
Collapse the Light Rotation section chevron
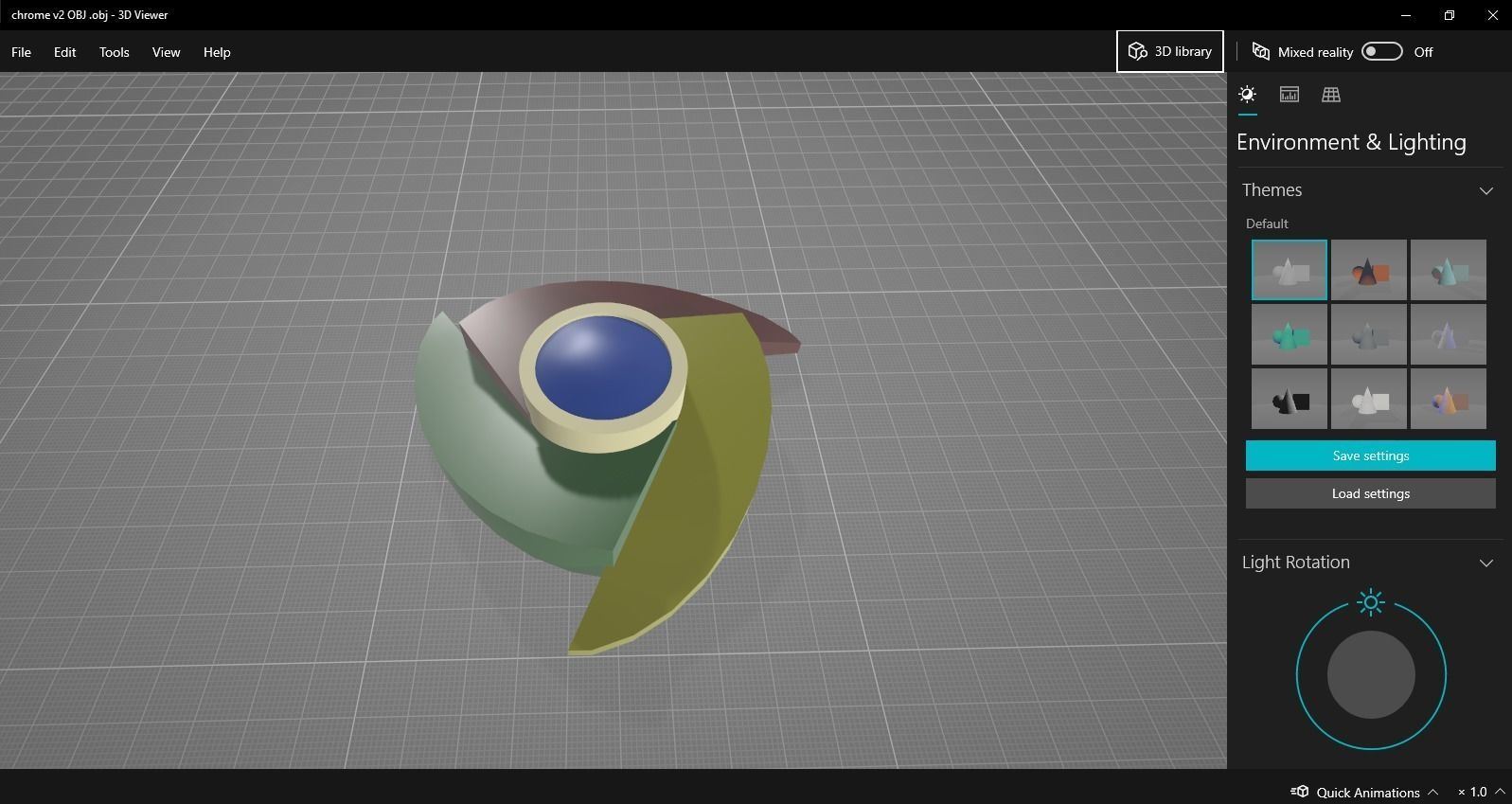(x=1485, y=563)
